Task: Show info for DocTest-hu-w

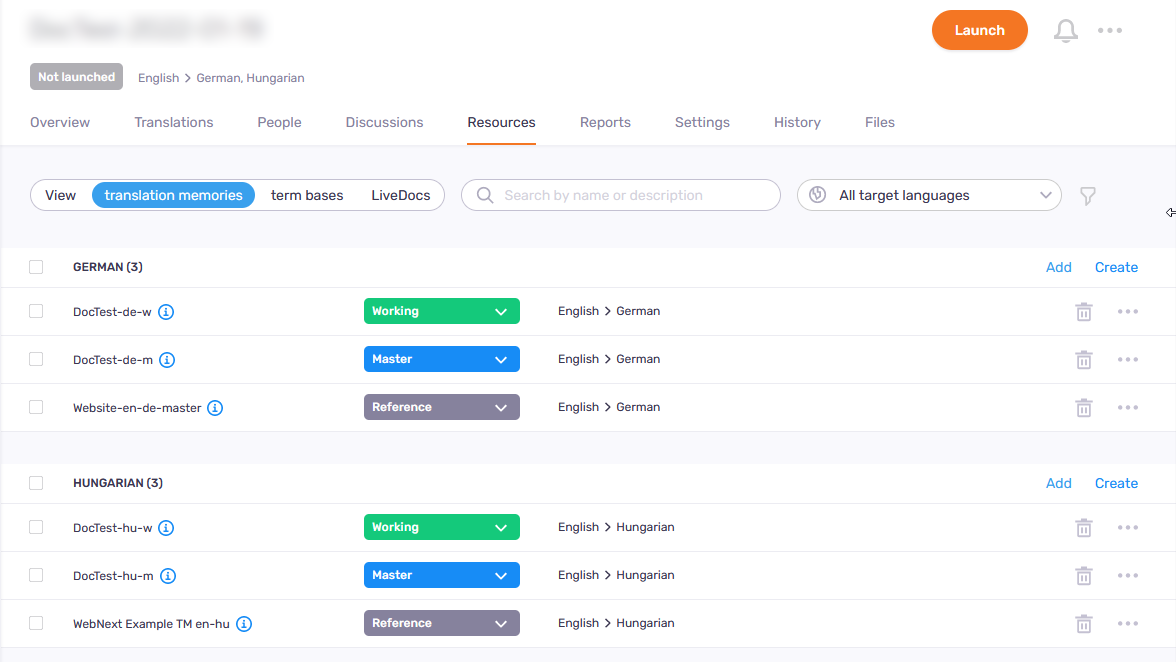Action: point(167,528)
